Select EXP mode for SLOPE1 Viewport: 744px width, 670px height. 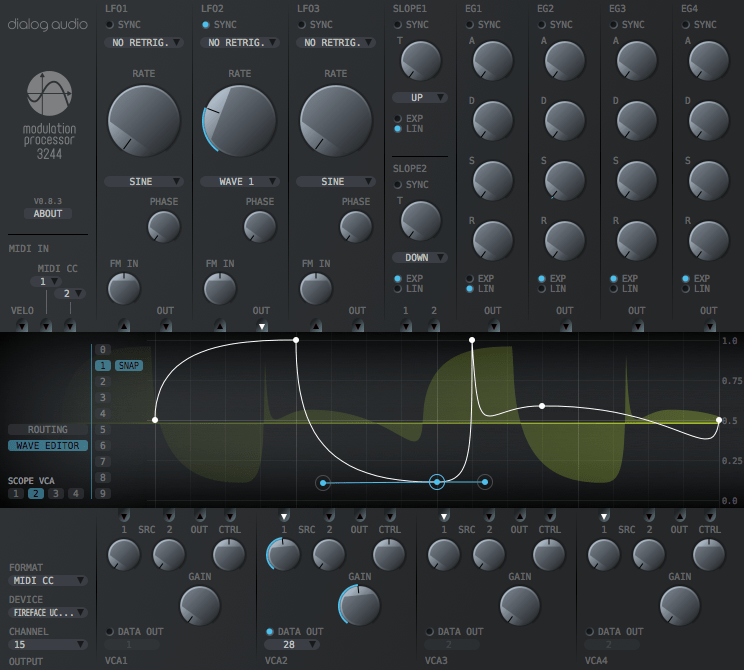coord(398,118)
